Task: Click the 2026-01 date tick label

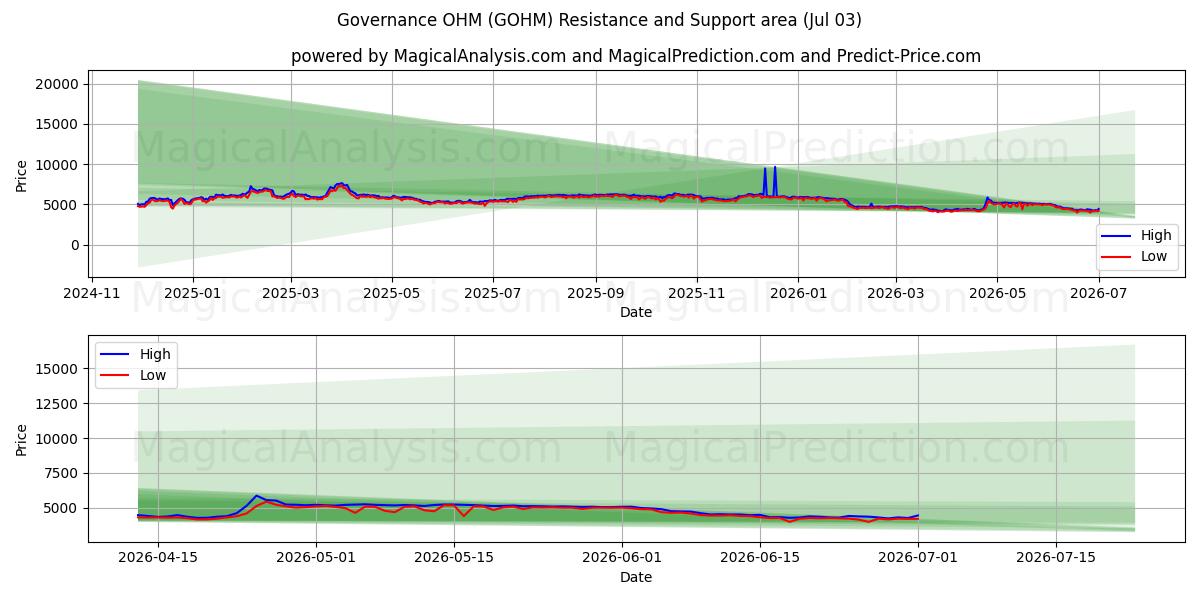Action: 798,293
